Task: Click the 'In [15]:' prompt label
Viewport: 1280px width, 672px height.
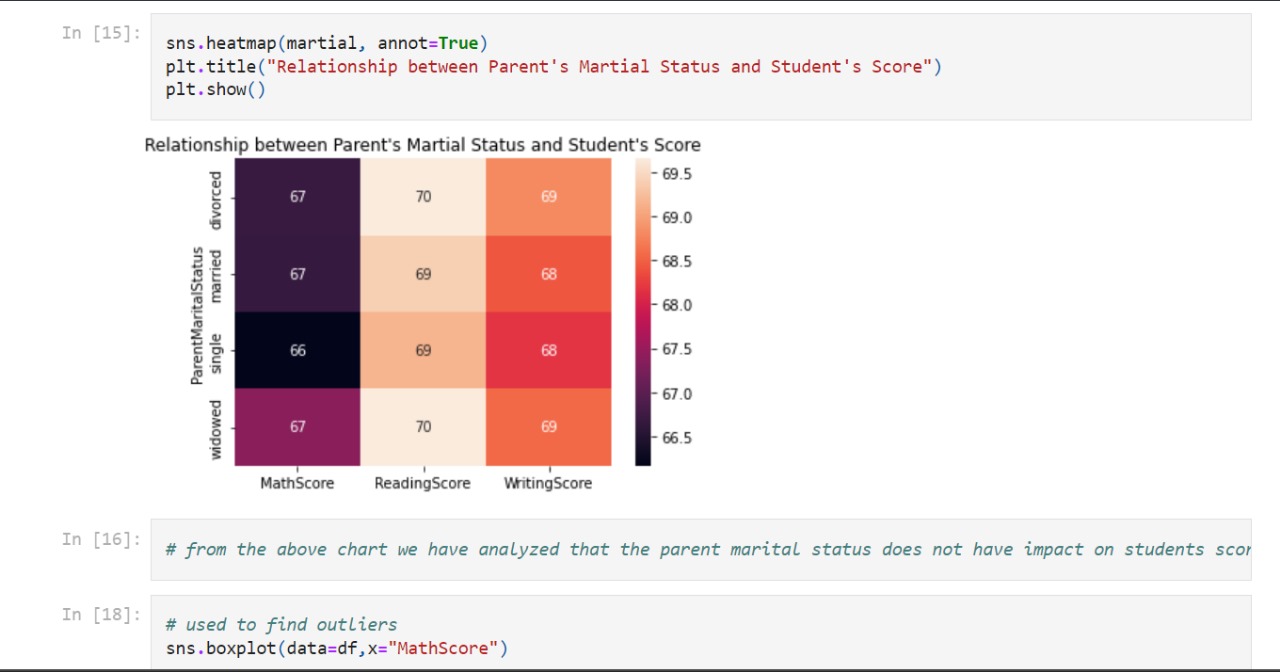Action: click(x=101, y=33)
